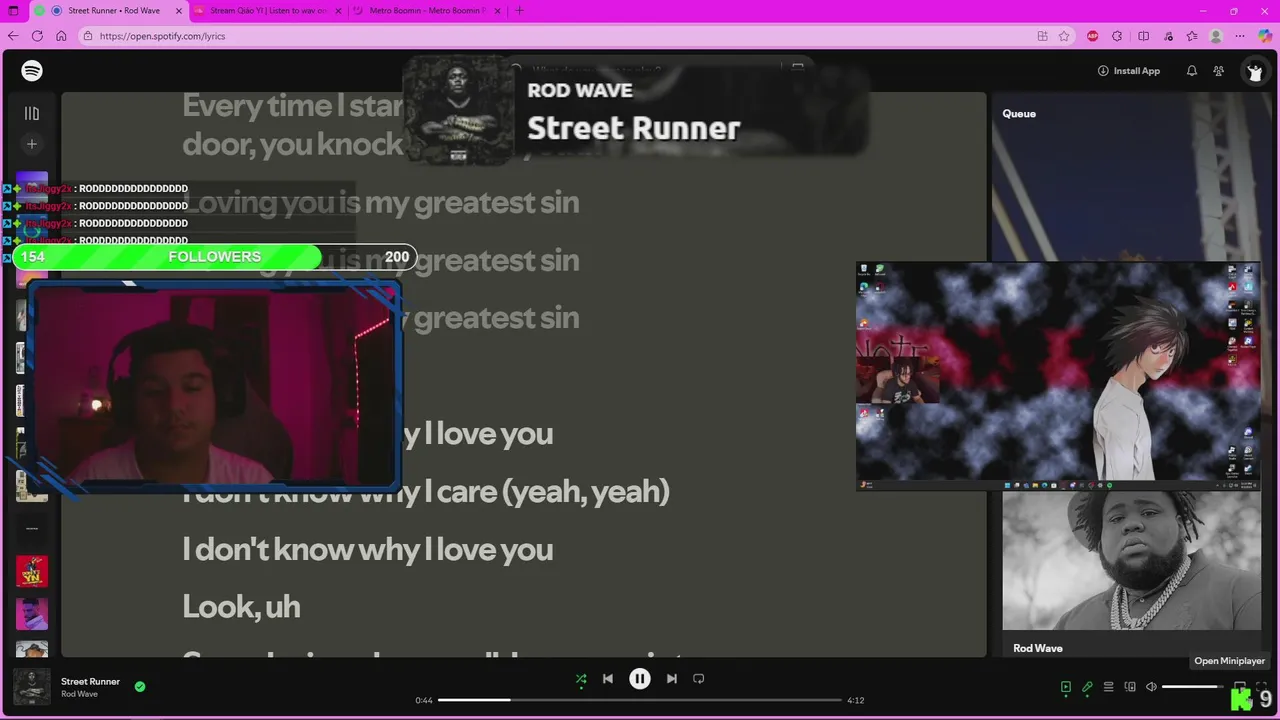Image resolution: width=1280 pixels, height=720 pixels.
Task: Open media music-note toolbar icon
Action: tap(1168, 36)
